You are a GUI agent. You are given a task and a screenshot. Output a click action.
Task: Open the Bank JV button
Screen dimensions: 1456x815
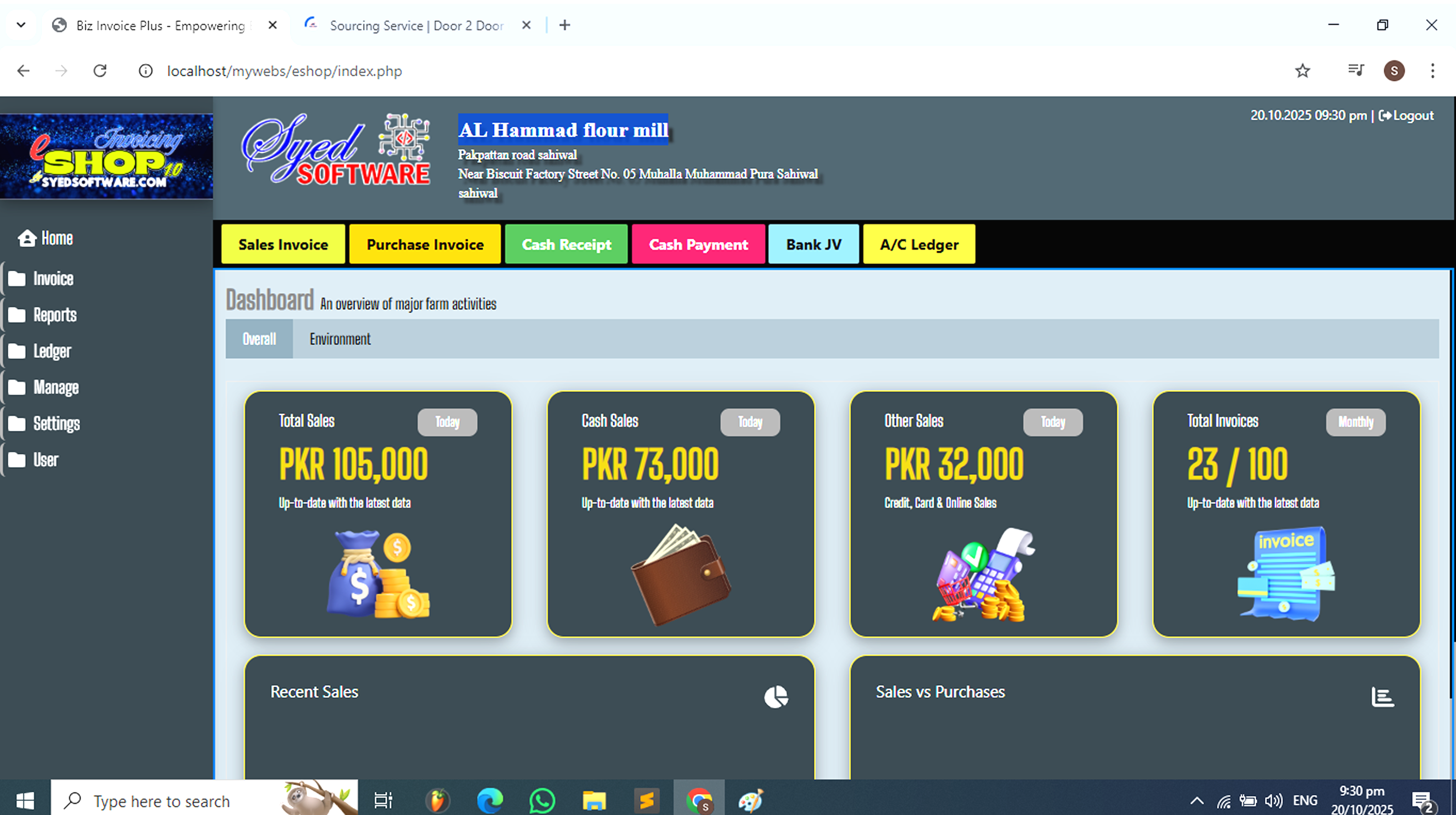coord(813,244)
